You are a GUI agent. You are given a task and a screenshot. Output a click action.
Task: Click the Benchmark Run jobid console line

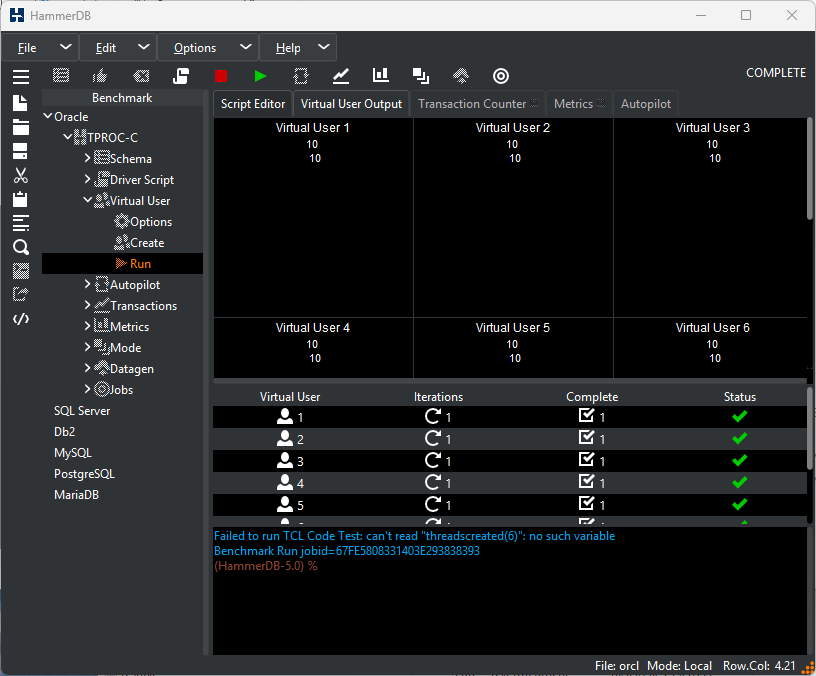click(x=347, y=551)
